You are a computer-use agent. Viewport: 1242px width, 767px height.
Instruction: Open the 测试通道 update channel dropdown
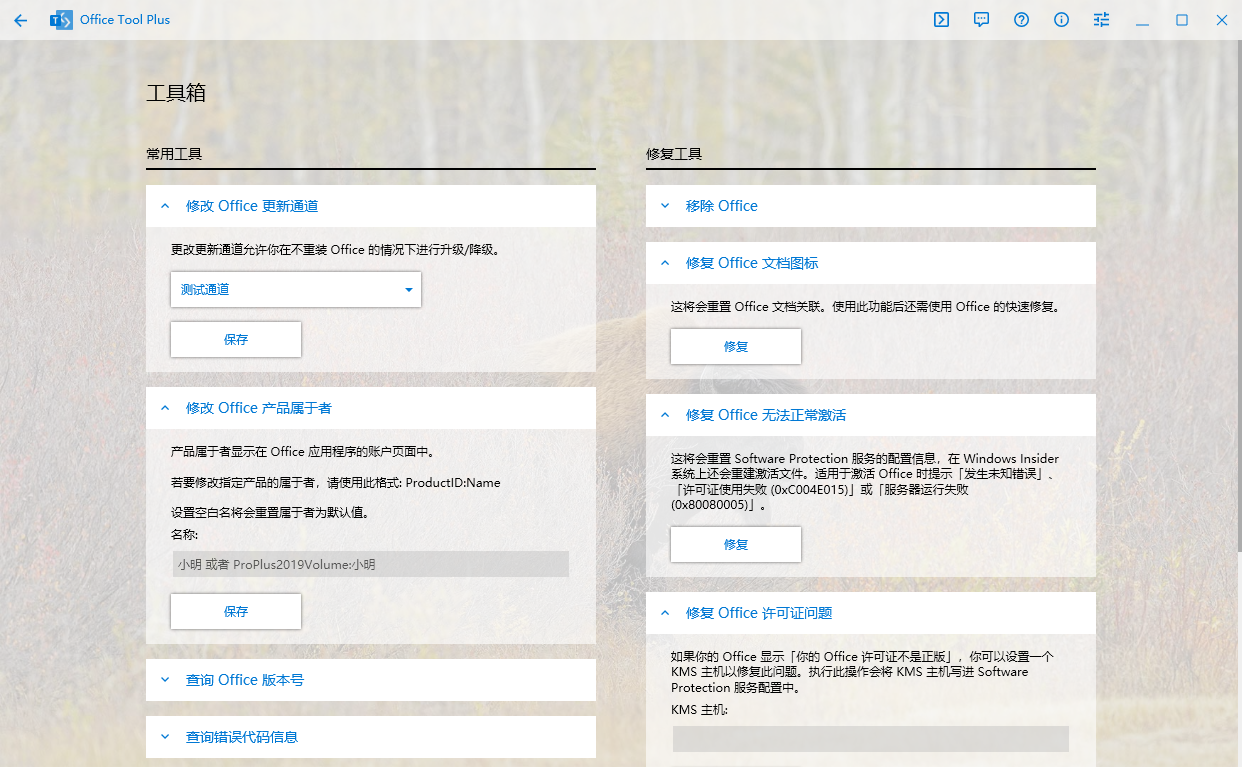(296, 290)
